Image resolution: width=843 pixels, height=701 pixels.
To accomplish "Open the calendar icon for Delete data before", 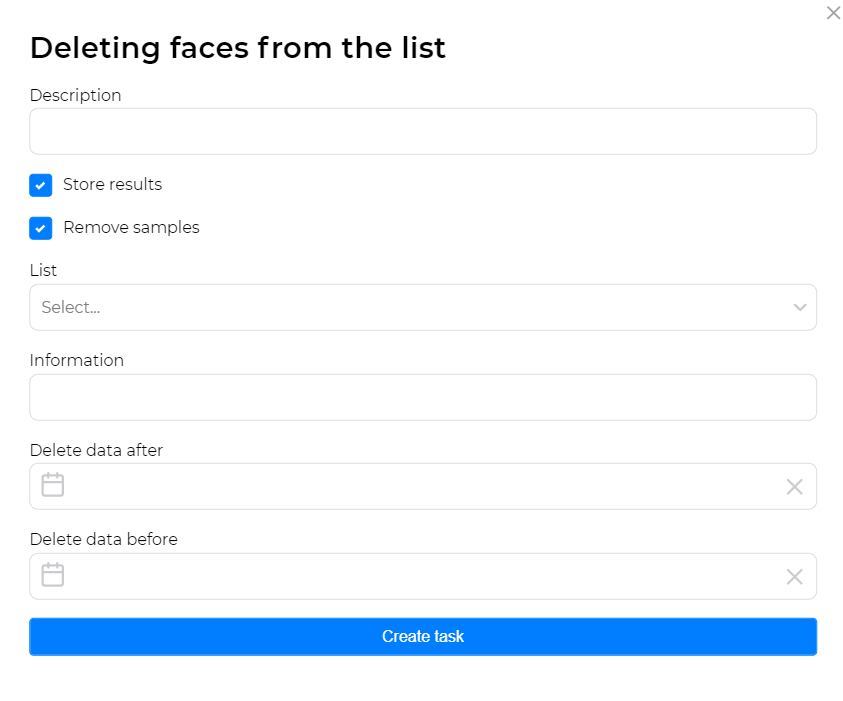I will (52, 575).
